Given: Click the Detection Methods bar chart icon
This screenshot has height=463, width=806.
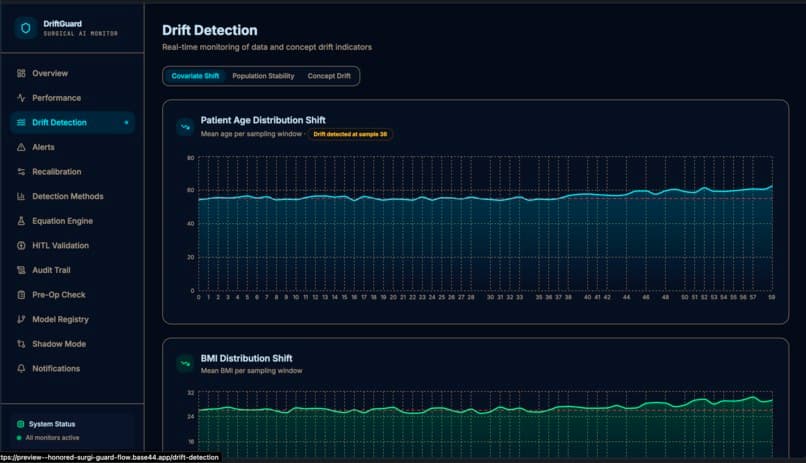Looking at the screenshot, I should 21,196.
